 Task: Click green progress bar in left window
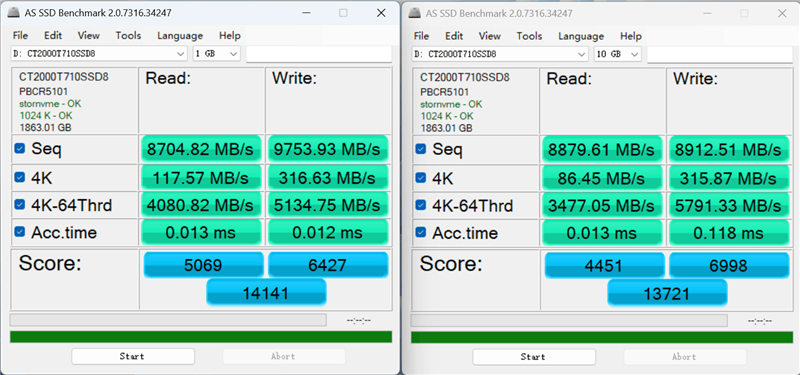click(x=201, y=337)
